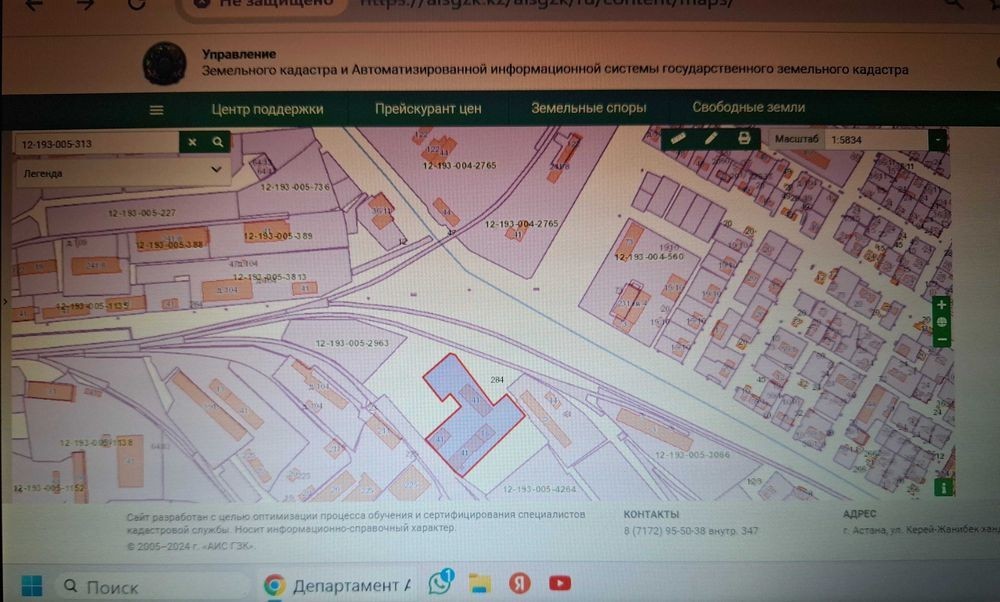
Task: Open the green info button
Action: pyautogui.click(x=943, y=488)
